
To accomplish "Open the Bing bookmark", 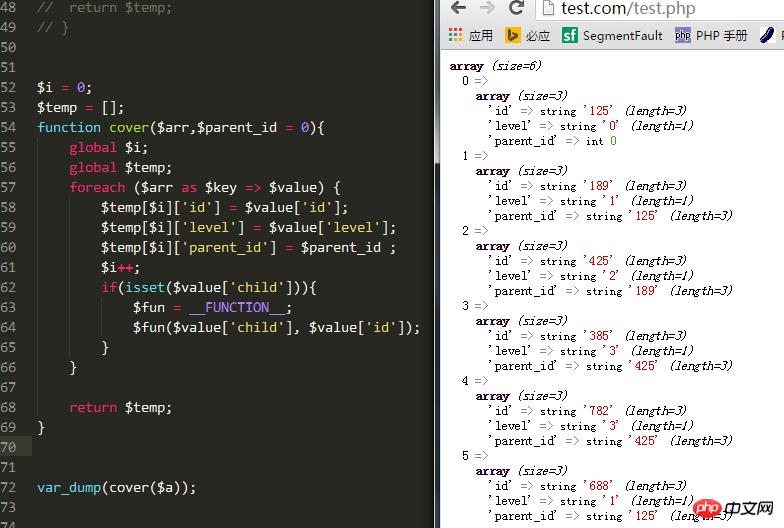I will tap(527, 36).
